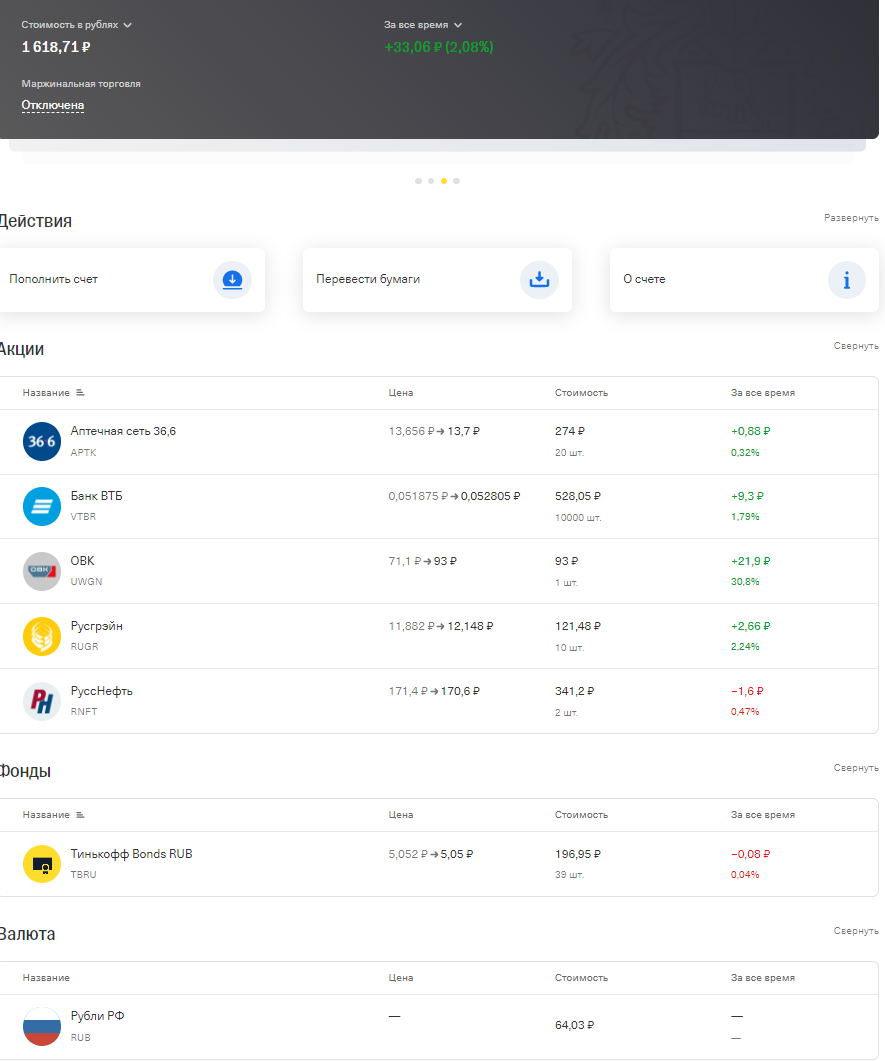Collapse the Акции section with Свернуть

pyautogui.click(x=856, y=346)
